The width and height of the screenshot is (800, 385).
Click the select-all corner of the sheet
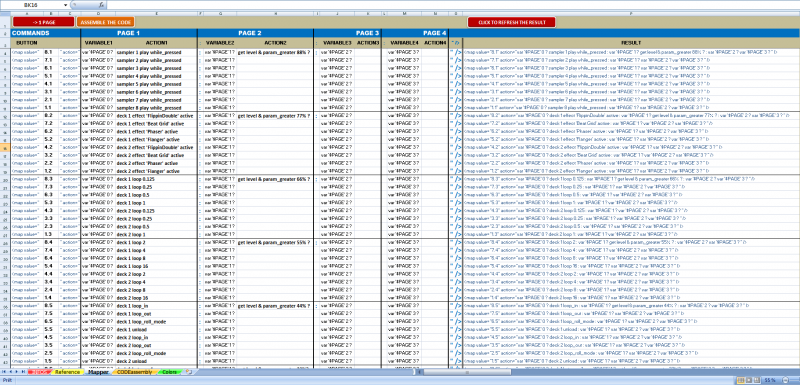tap(5, 14)
